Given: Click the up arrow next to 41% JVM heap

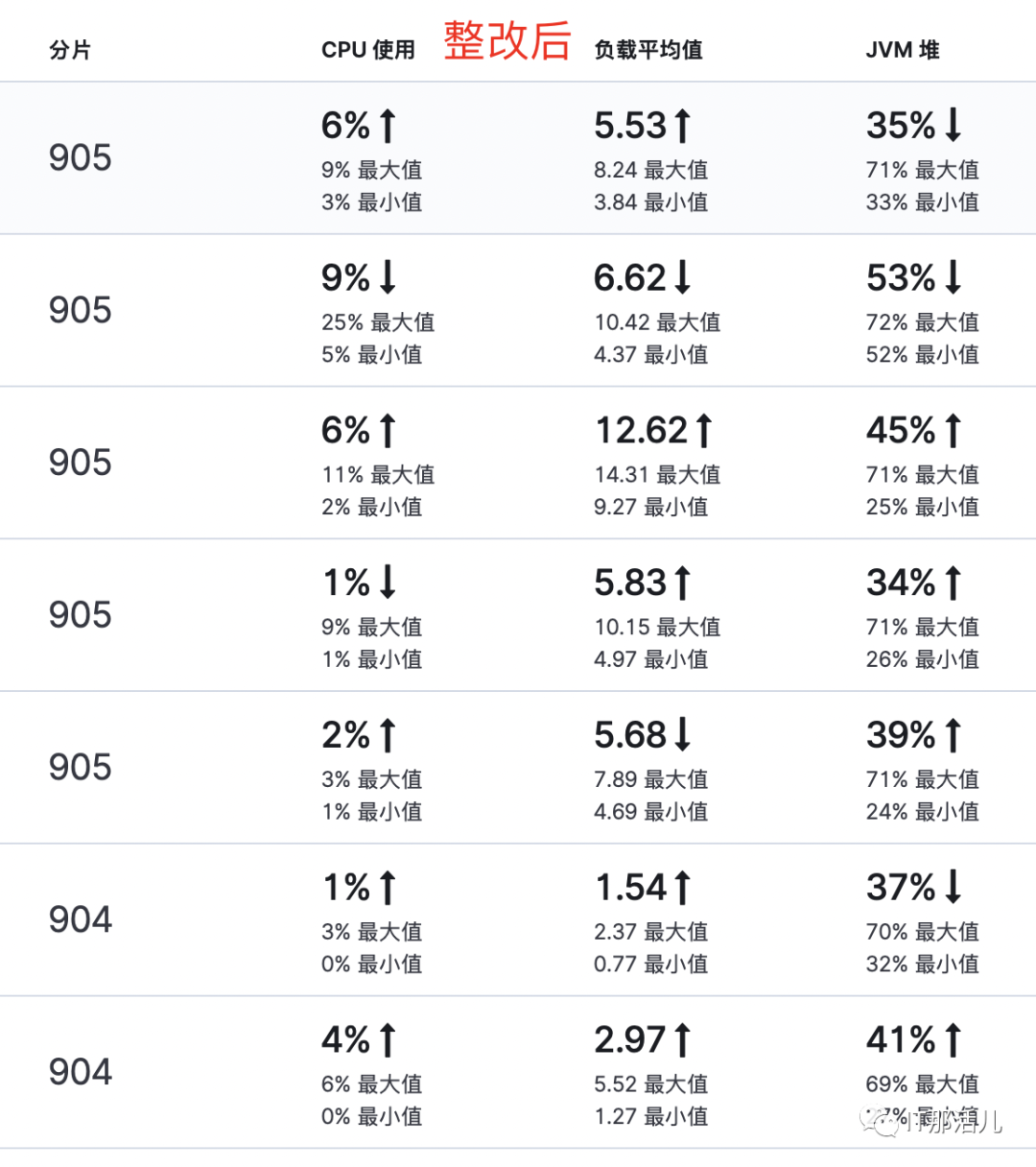Looking at the screenshot, I should [953, 1040].
